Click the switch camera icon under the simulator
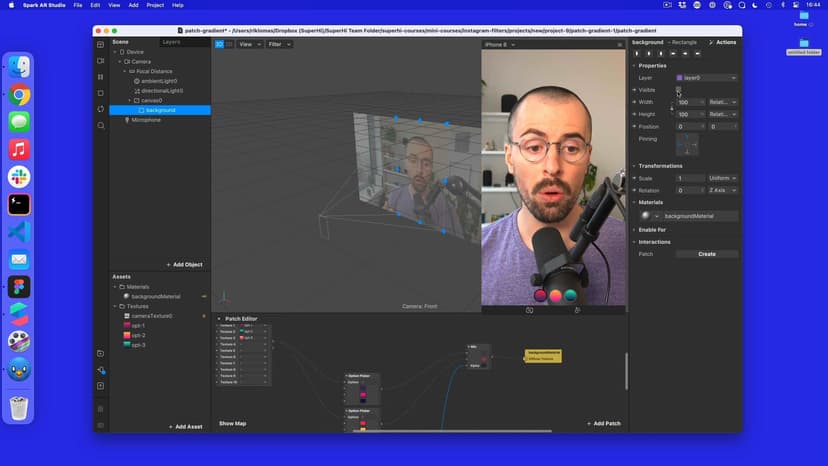The width and height of the screenshot is (828, 466). coord(529,311)
